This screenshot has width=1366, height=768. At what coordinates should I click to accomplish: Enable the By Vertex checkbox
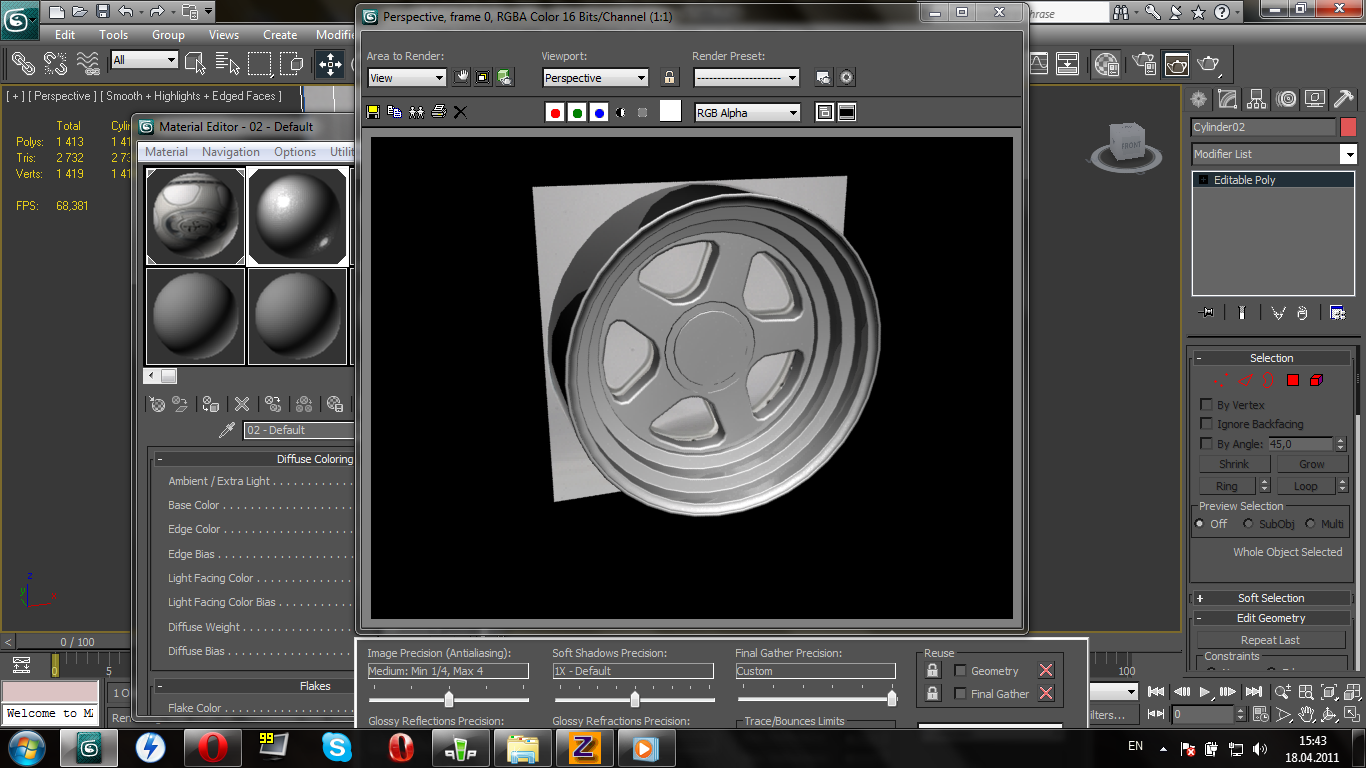coord(1206,405)
